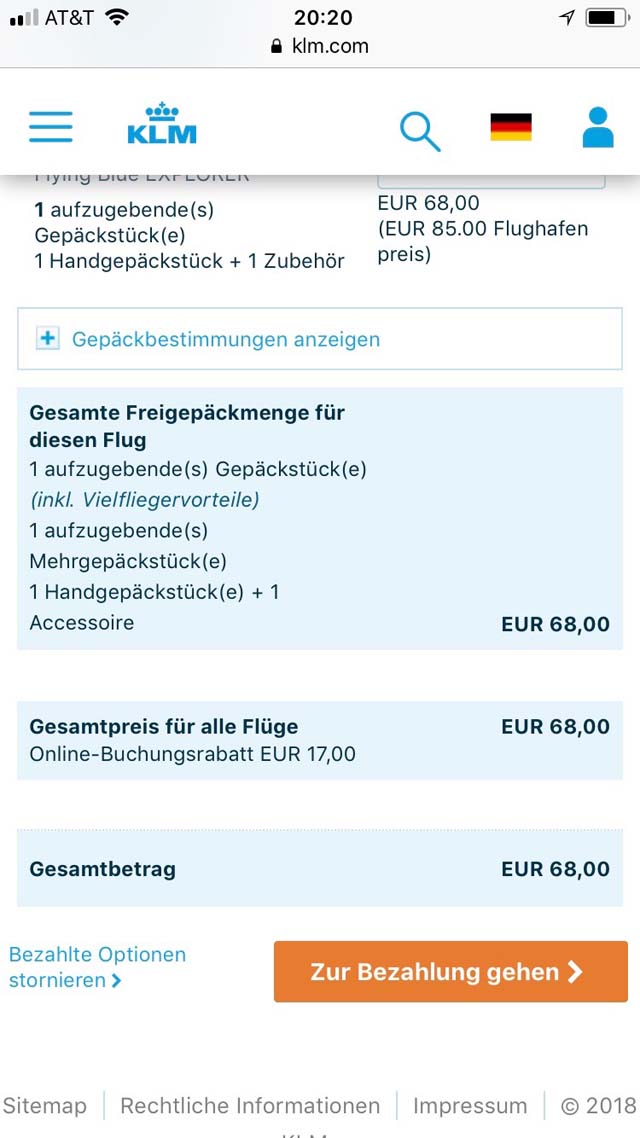Open Rechtliche Informationen footer link
Screen dimensions: 640x1138
(250, 1106)
